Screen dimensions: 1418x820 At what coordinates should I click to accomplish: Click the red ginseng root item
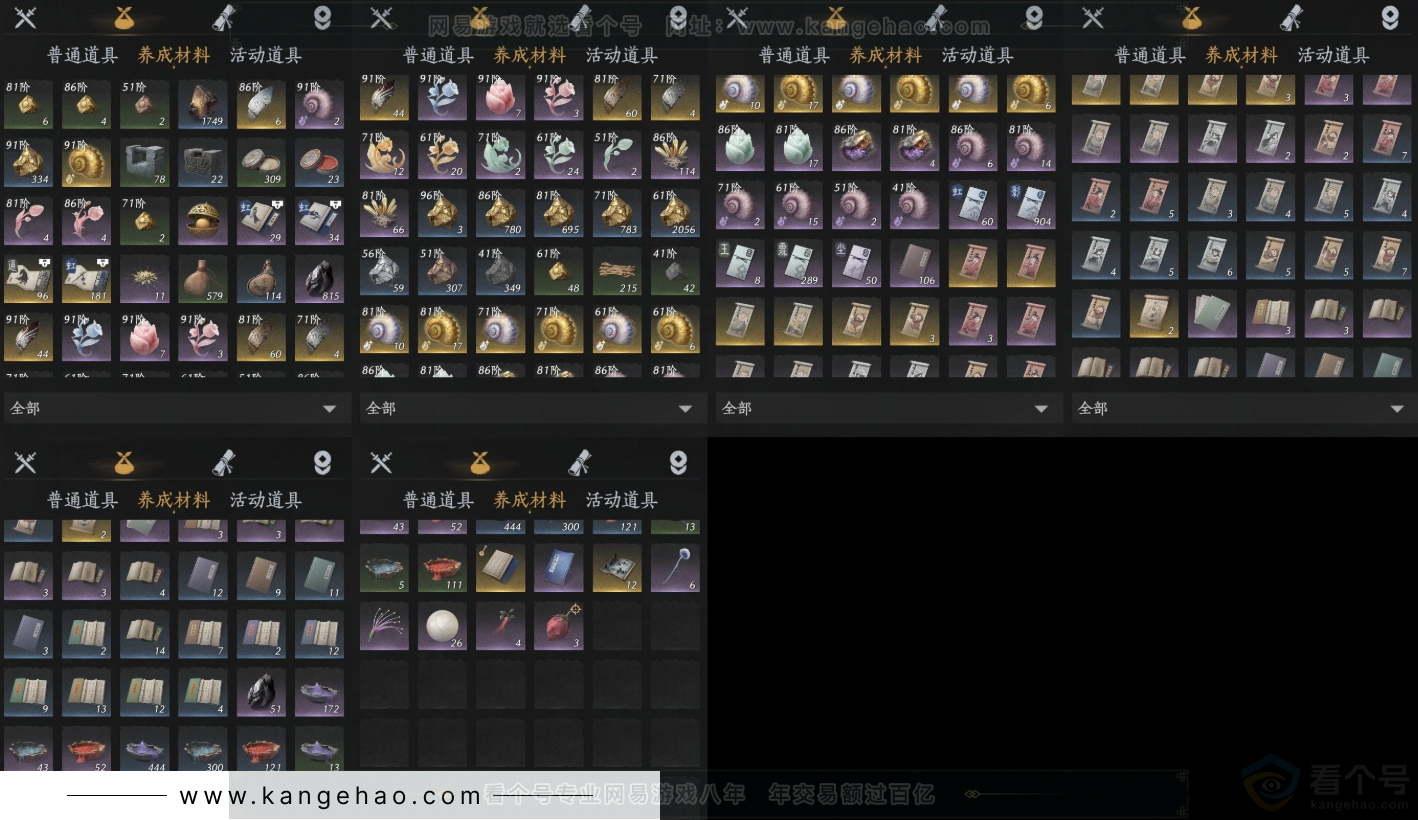(500, 626)
